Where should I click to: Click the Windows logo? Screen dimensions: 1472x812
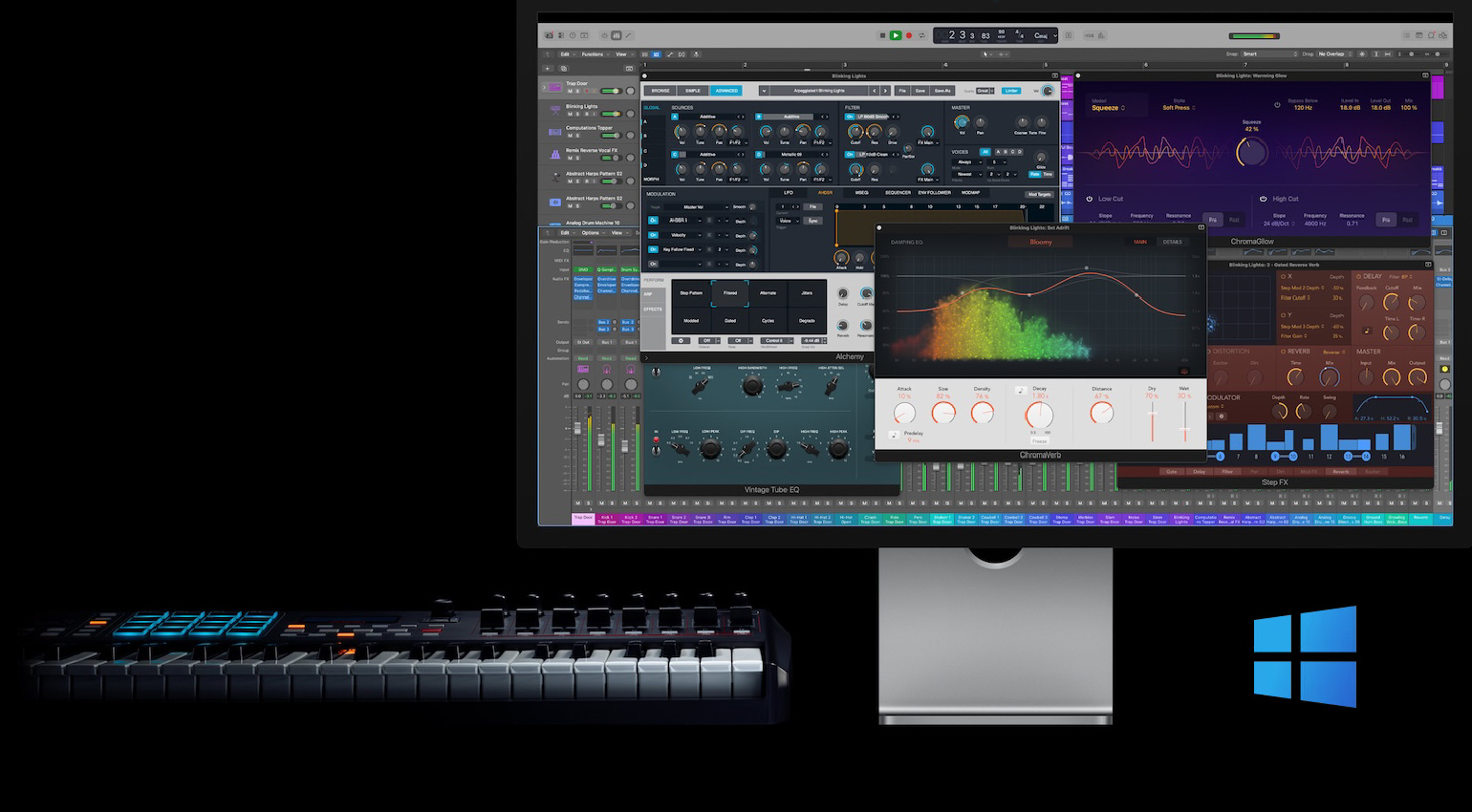(x=1305, y=656)
